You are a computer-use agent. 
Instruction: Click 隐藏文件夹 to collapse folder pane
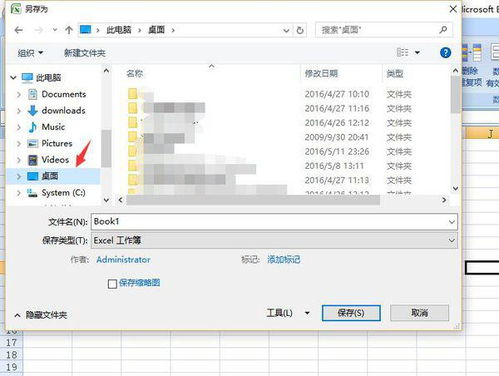(41, 315)
